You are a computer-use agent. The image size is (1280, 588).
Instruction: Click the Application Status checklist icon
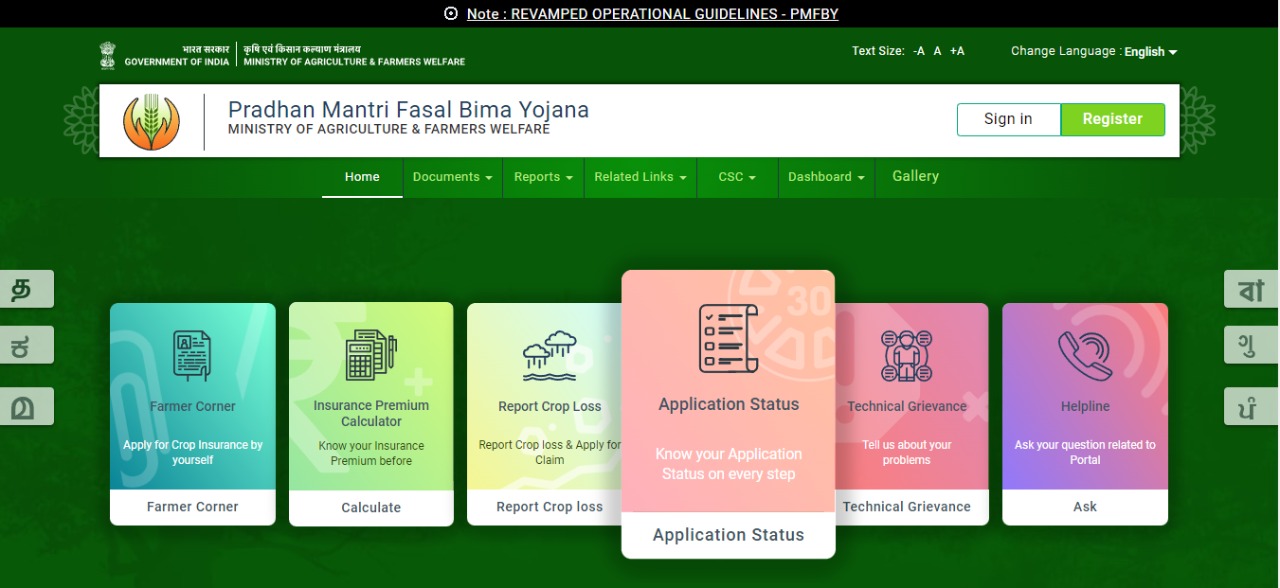[728, 339]
